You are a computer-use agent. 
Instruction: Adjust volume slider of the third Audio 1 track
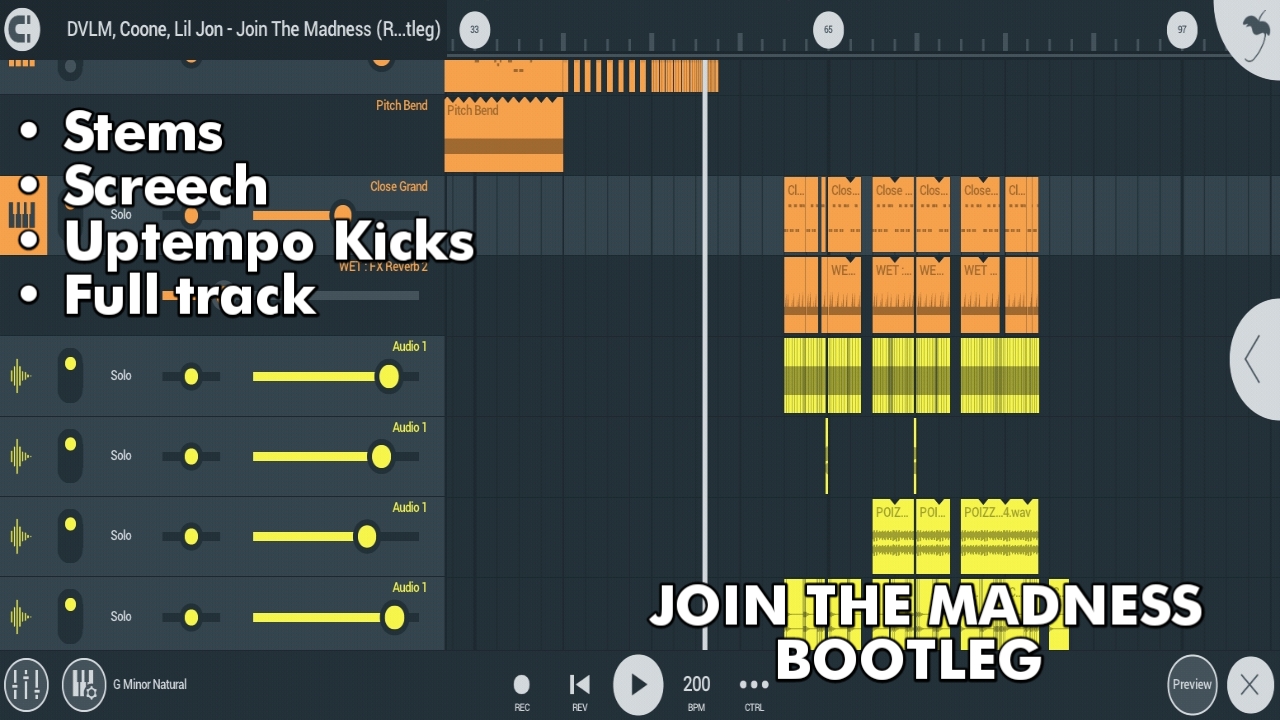tap(336, 536)
